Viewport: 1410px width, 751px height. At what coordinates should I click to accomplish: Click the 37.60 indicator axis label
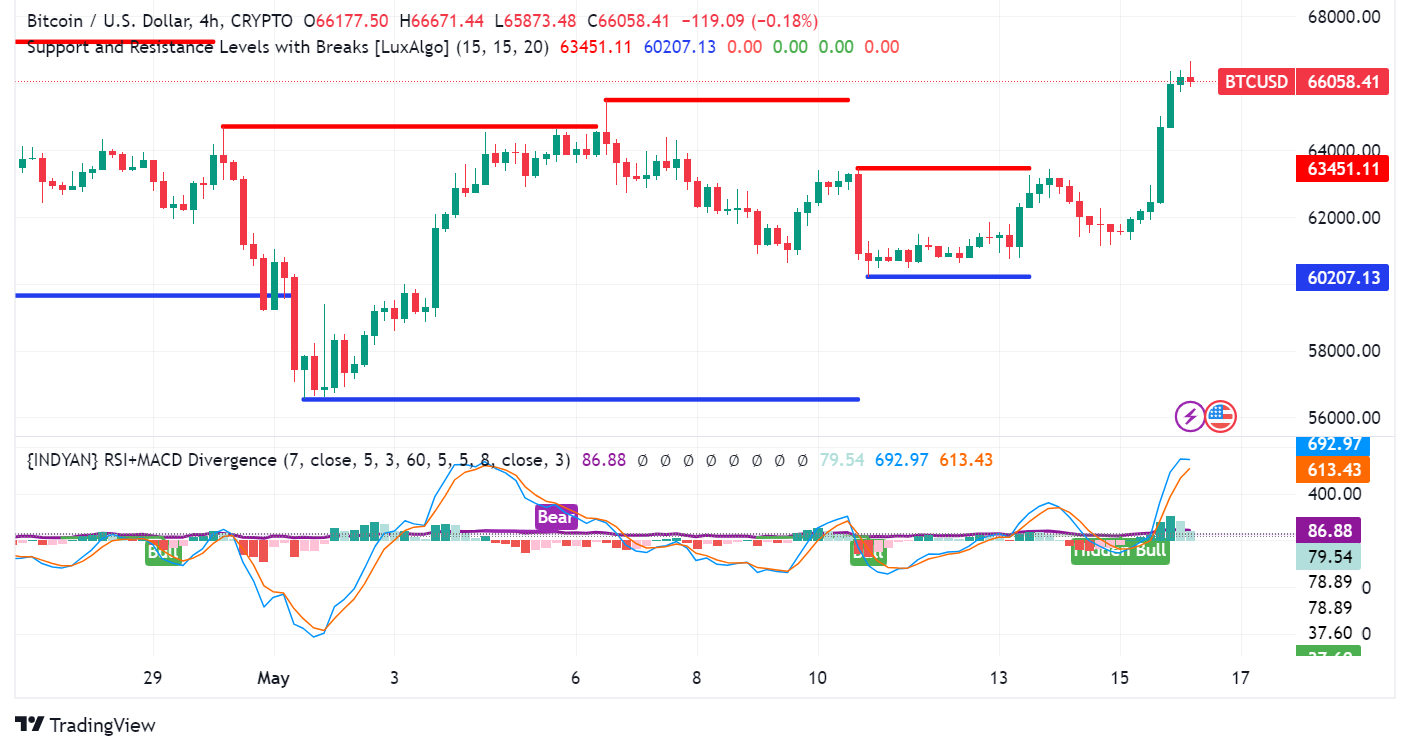[1330, 633]
